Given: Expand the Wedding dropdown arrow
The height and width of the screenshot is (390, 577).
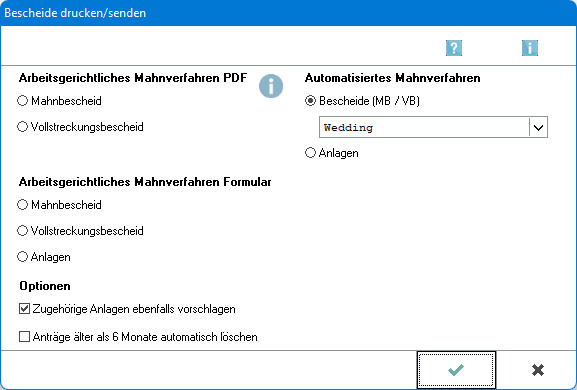Looking at the screenshot, I should [x=538, y=127].
